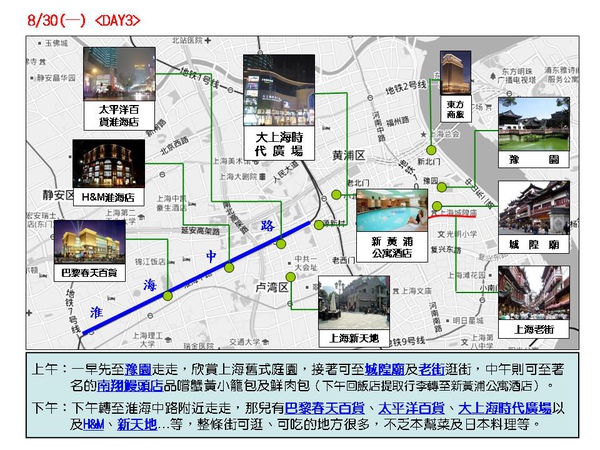The width and height of the screenshot is (600, 450).
Task: Select the 上海老街 crowd photo
Action: [534, 293]
